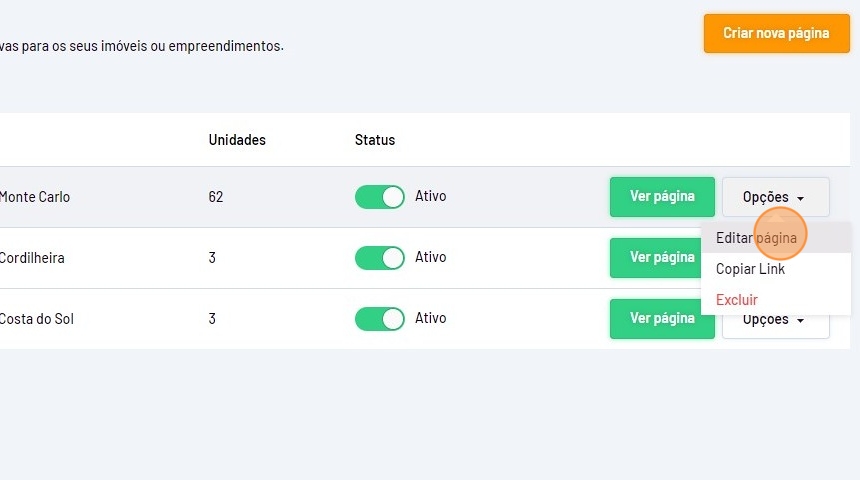The width and height of the screenshot is (860, 480).
Task: Click the Criar nova página button
Action: coord(776,33)
